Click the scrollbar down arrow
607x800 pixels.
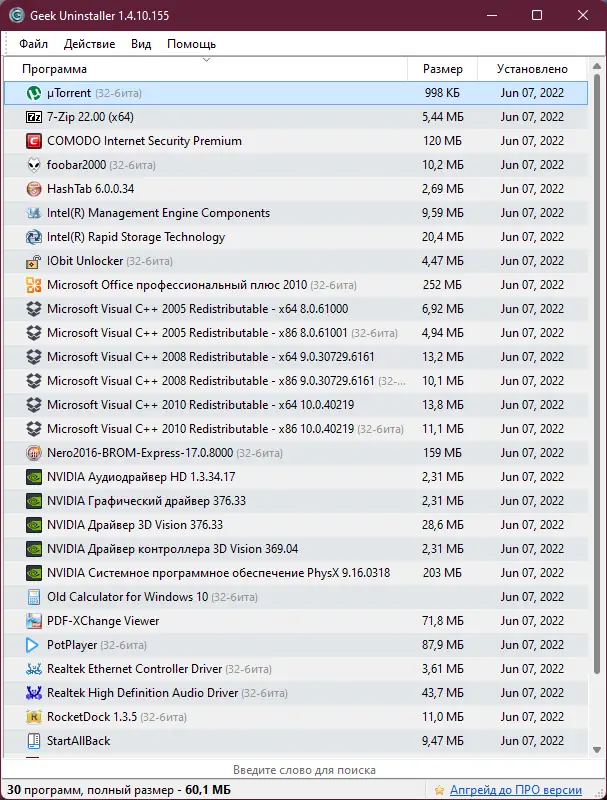tap(597, 750)
